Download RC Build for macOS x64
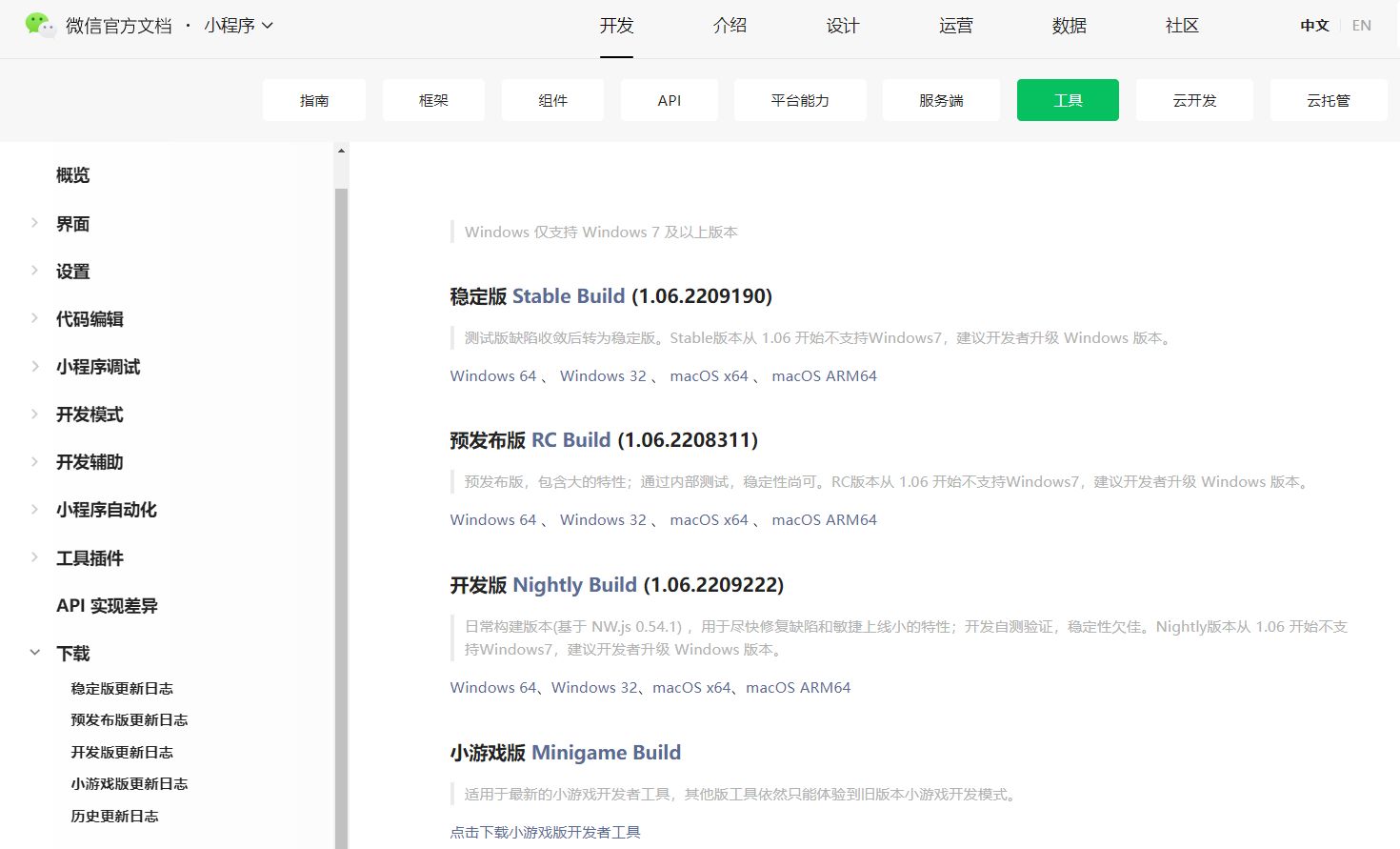 coord(710,519)
